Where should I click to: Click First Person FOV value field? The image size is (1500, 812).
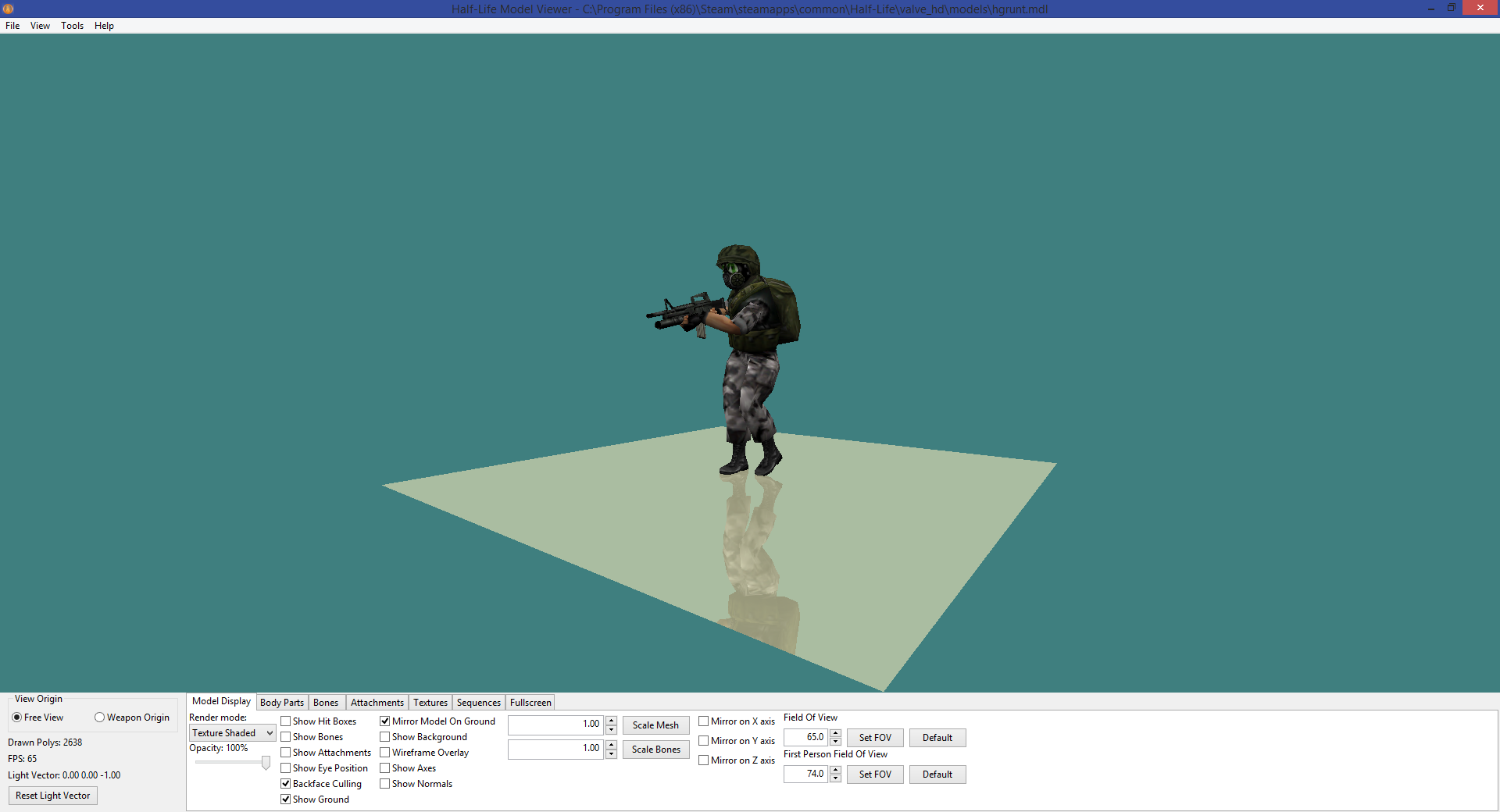pyautogui.click(x=805, y=774)
